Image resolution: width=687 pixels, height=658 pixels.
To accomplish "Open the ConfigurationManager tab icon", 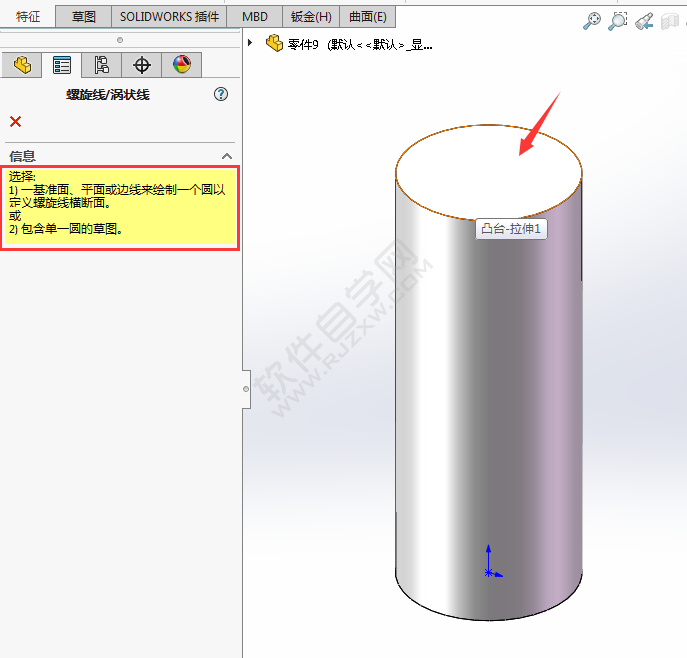I will (x=102, y=65).
